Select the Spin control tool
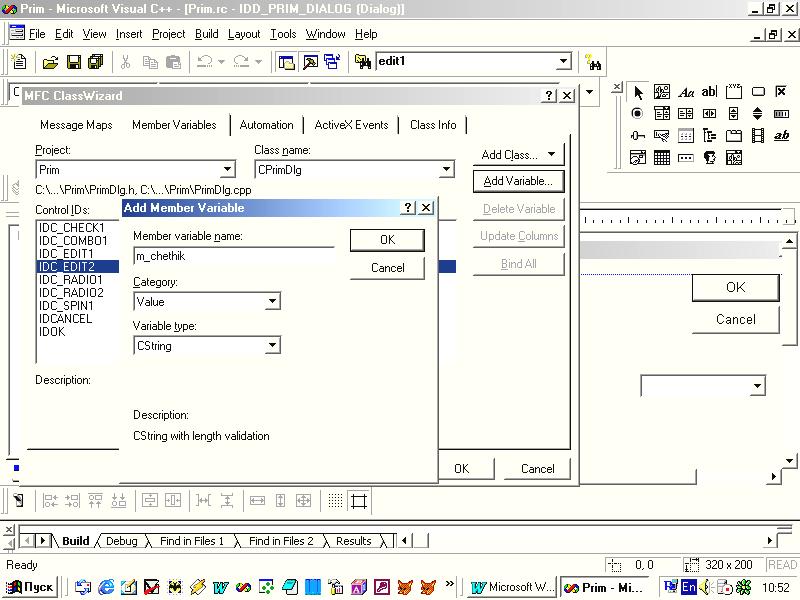This screenshot has height=600, width=800. point(758,114)
